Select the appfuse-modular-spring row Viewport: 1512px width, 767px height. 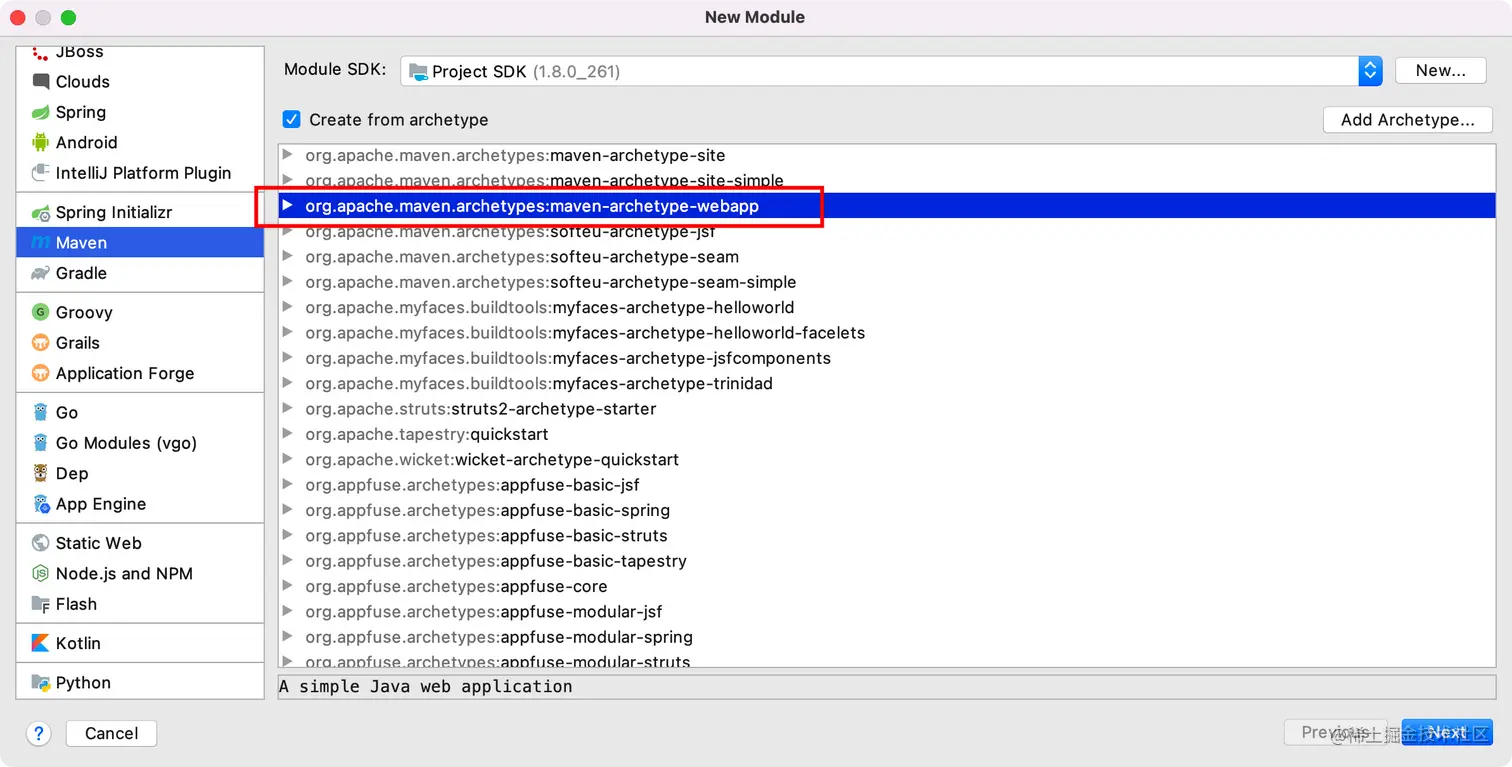coord(887,637)
